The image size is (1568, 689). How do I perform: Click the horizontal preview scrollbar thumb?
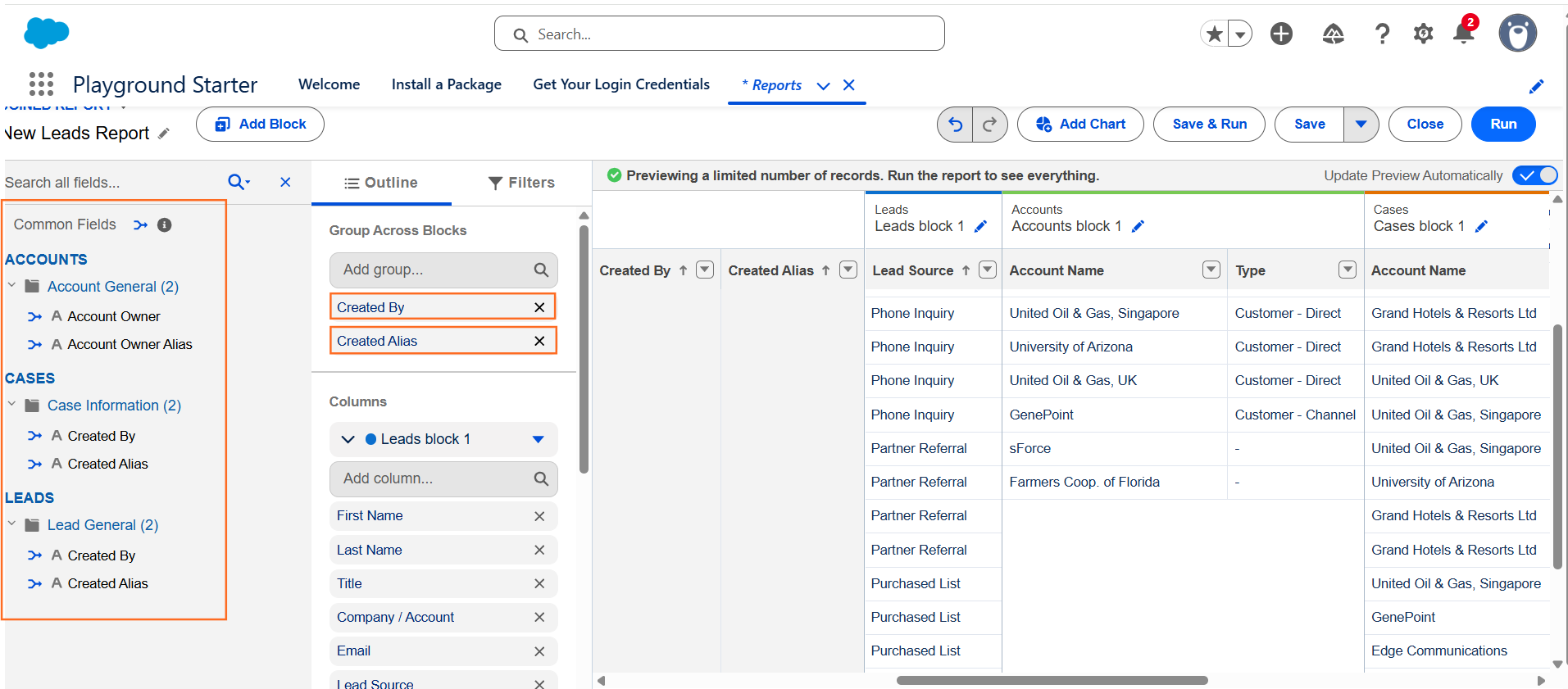point(1052,680)
